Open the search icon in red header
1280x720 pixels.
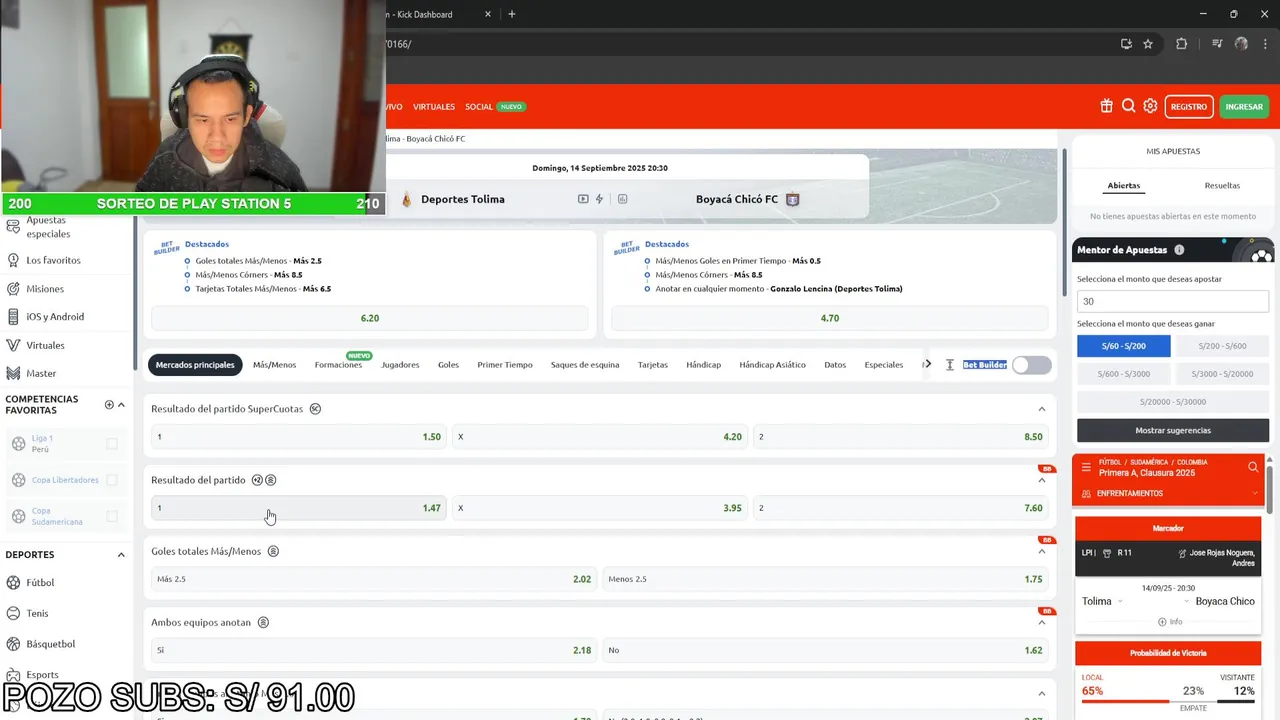(x=1128, y=106)
